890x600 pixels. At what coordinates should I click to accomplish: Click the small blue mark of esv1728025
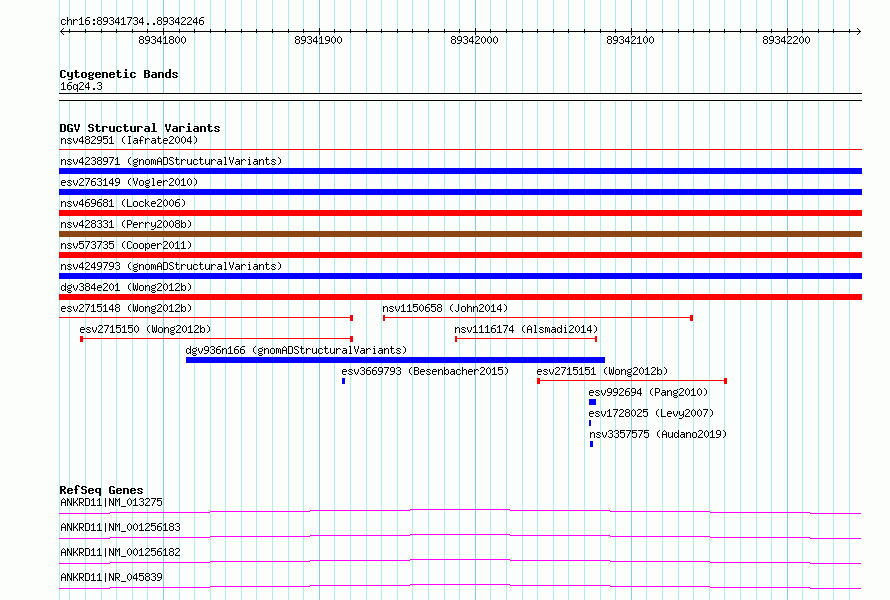coord(590,423)
